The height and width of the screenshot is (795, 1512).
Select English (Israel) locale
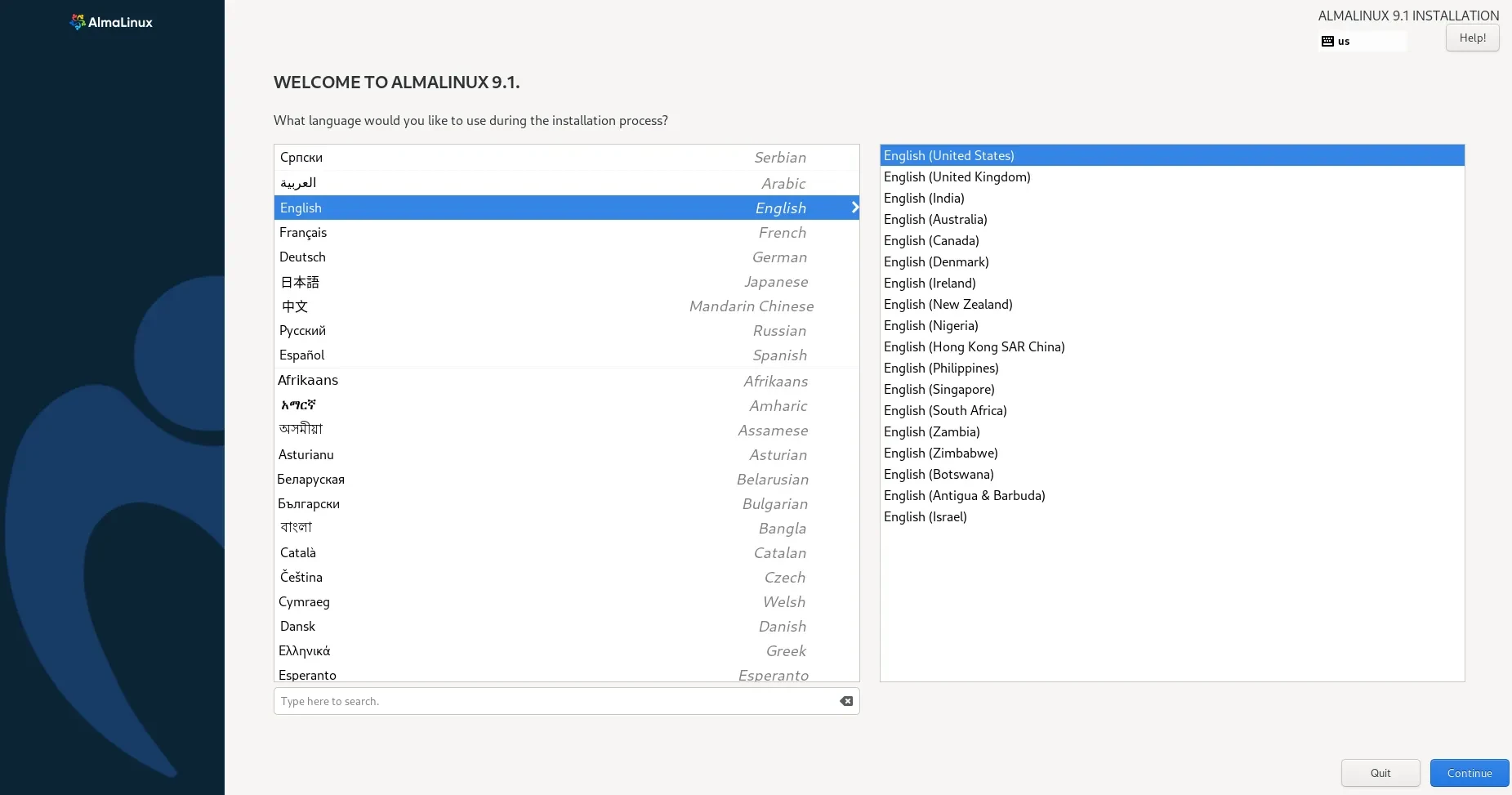point(925,516)
